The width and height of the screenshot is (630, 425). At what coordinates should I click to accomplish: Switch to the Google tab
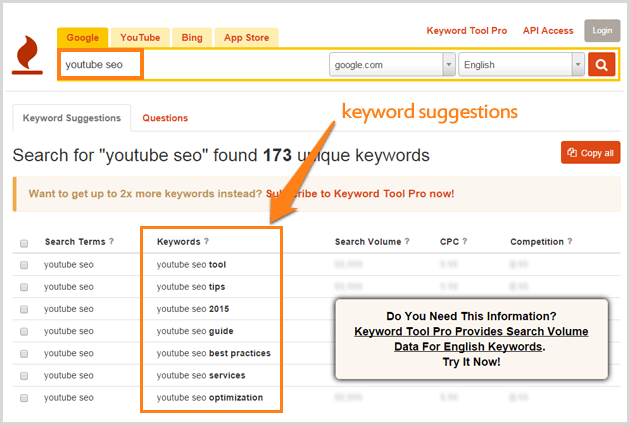(x=82, y=38)
